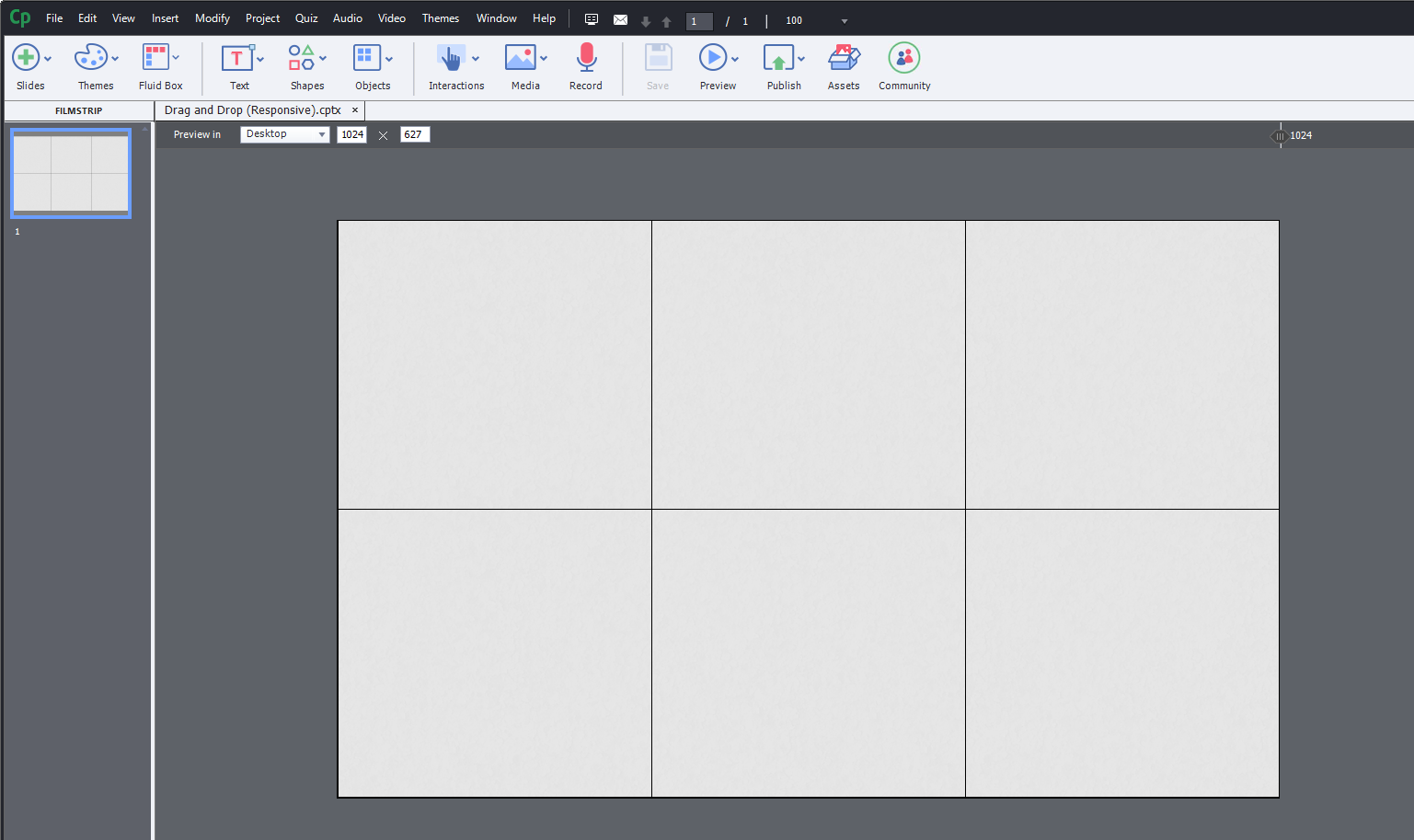Open the zoom level dropdown
Image resolution: width=1414 pixels, height=840 pixels.
click(x=843, y=20)
